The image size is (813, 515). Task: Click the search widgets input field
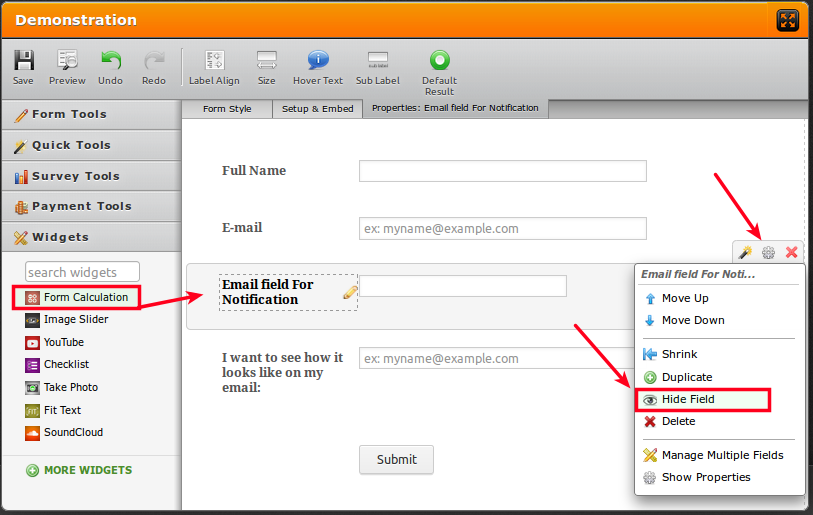coord(82,272)
